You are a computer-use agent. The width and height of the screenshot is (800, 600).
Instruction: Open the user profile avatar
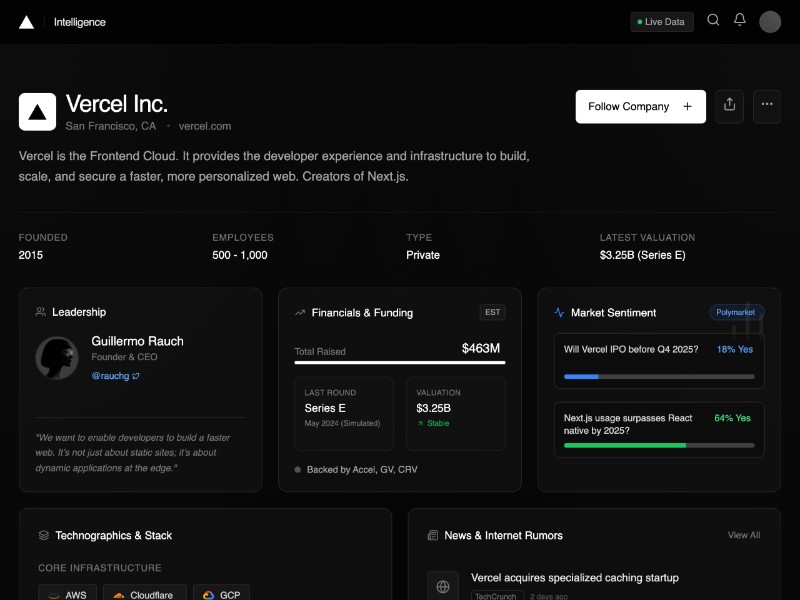770,22
